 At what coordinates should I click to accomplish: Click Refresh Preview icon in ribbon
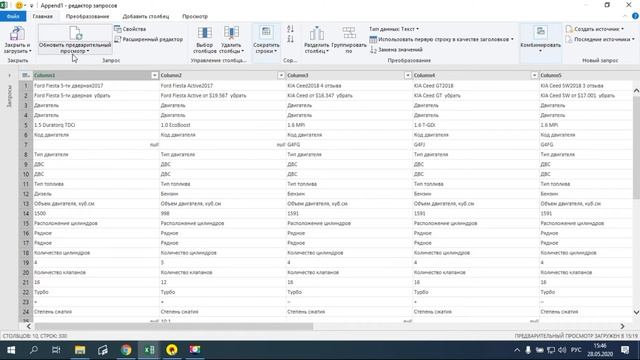pyautogui.click(x=76, y=33)
